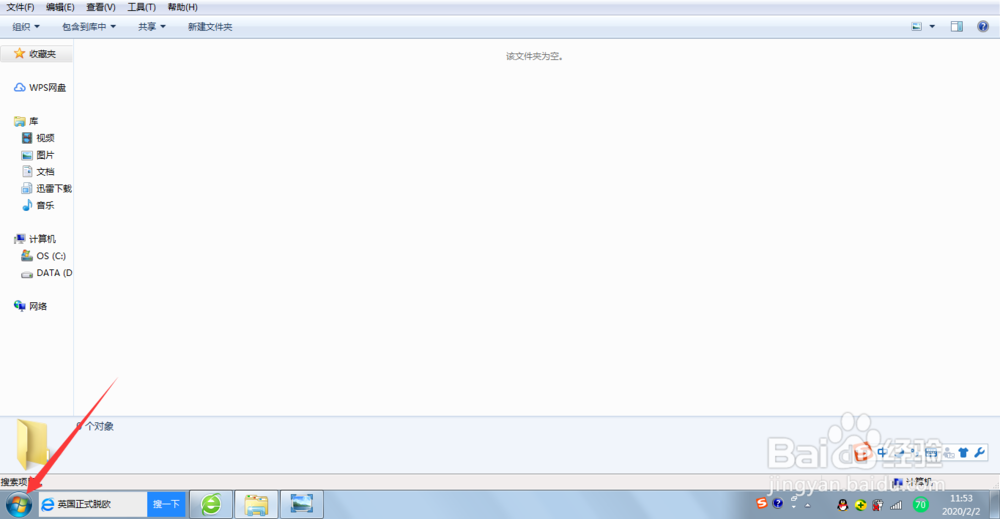The width and height of the screenshot is (1000, 519).
Task: Expand the 包含到库中 dropdown
Action: pyautogui.click(x=89, y=27)
